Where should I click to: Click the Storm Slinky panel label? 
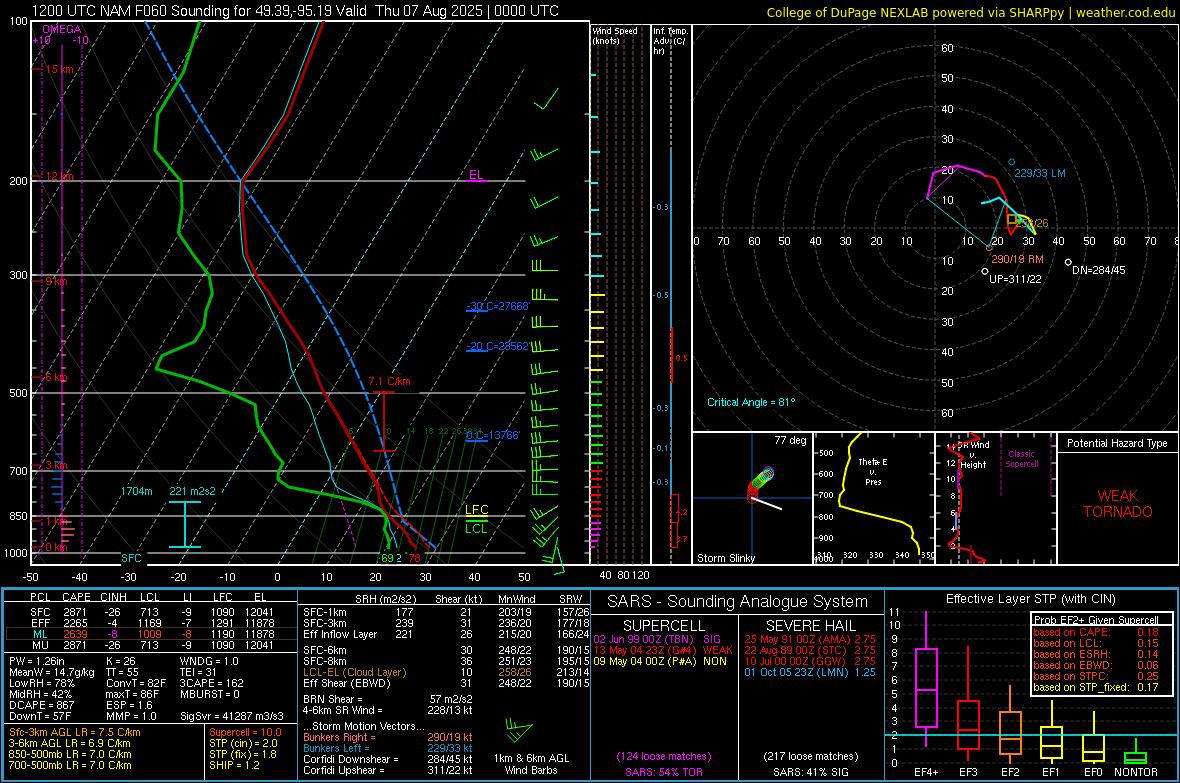coord(725,558)
